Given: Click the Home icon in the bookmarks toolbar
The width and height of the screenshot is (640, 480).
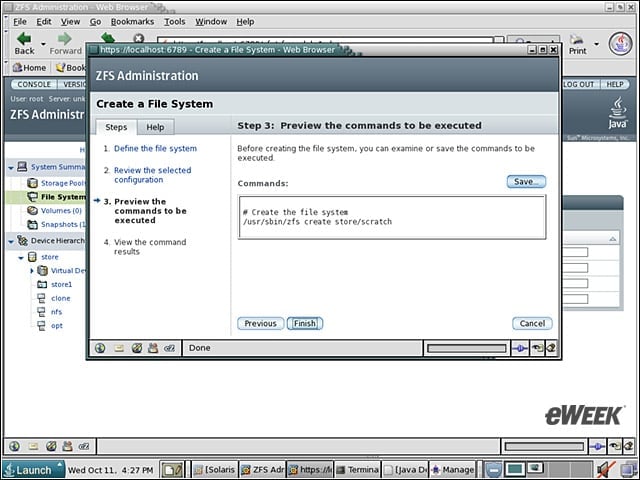Looking at the screenshot, I should click(17, 67).
